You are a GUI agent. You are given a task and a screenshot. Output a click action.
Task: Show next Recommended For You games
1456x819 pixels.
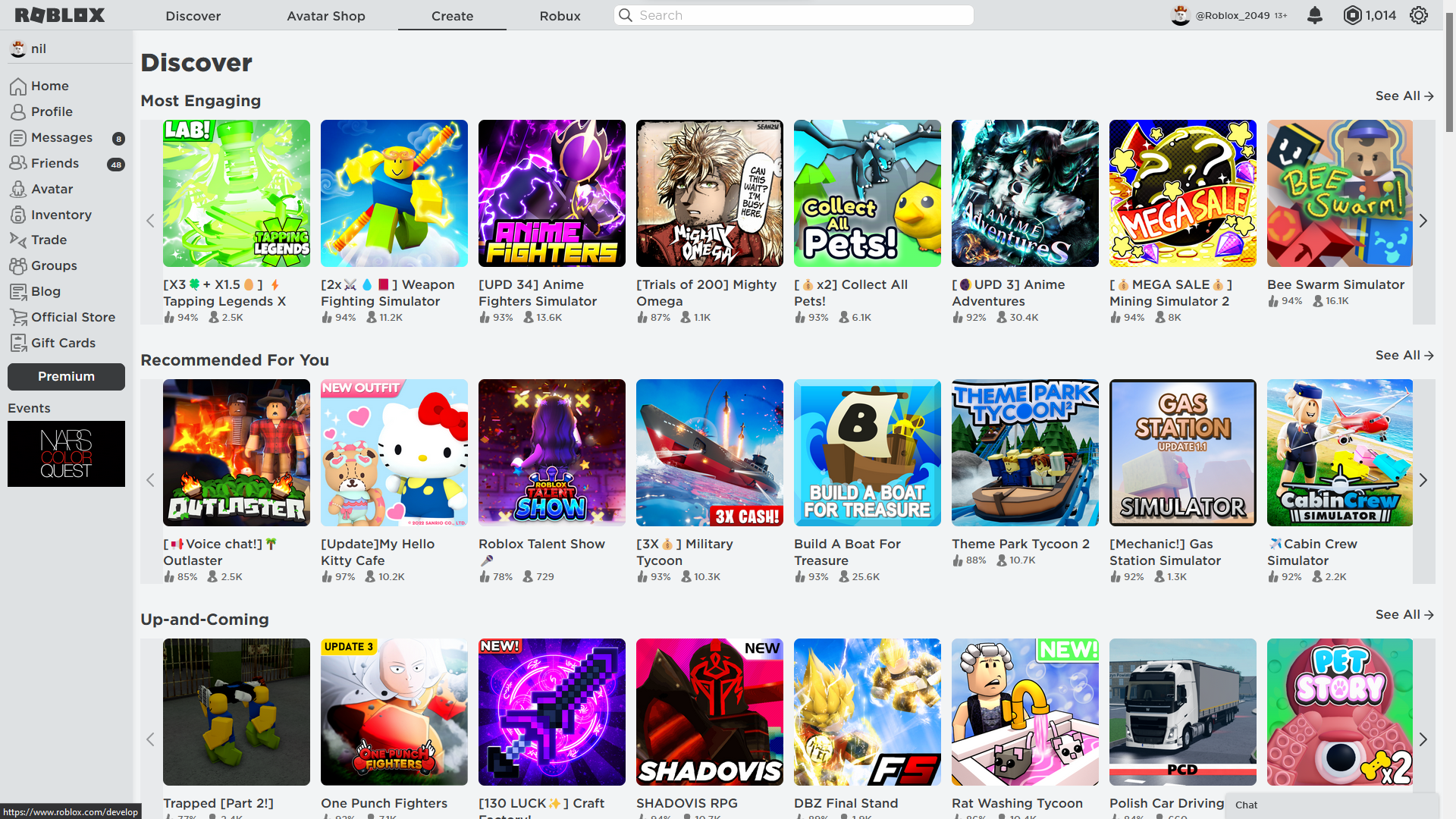(x=1423, y=481)
